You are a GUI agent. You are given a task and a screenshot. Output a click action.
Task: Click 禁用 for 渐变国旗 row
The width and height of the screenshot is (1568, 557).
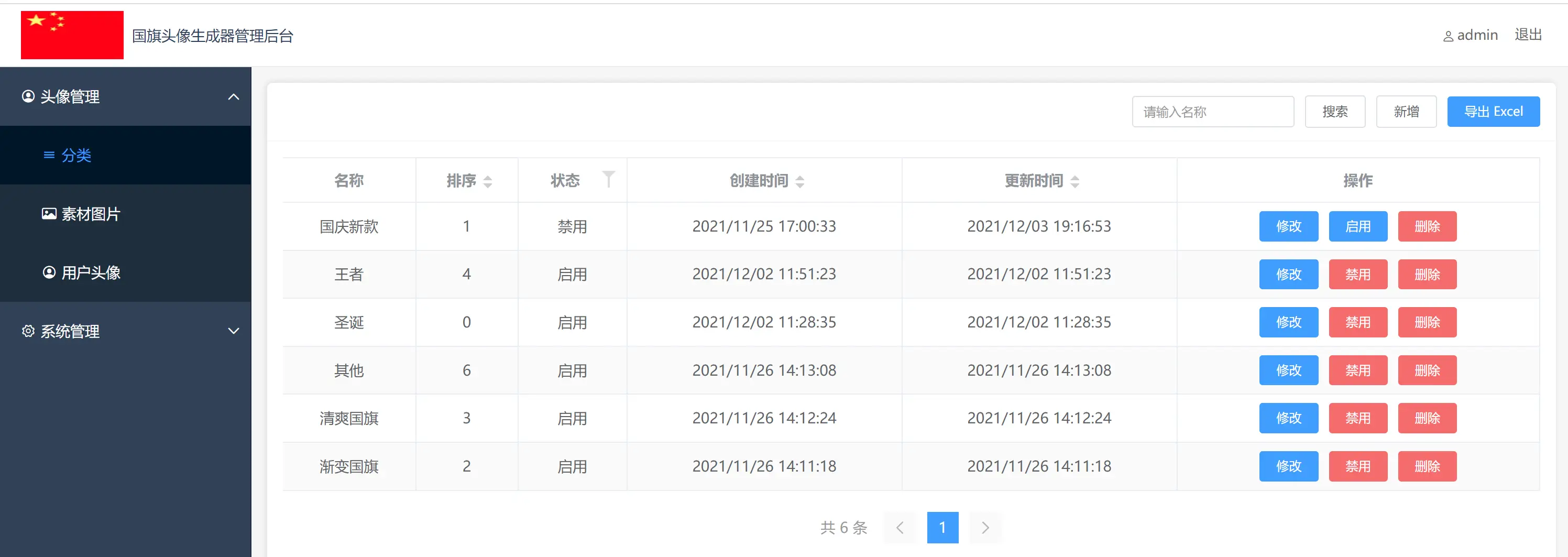1358,466
